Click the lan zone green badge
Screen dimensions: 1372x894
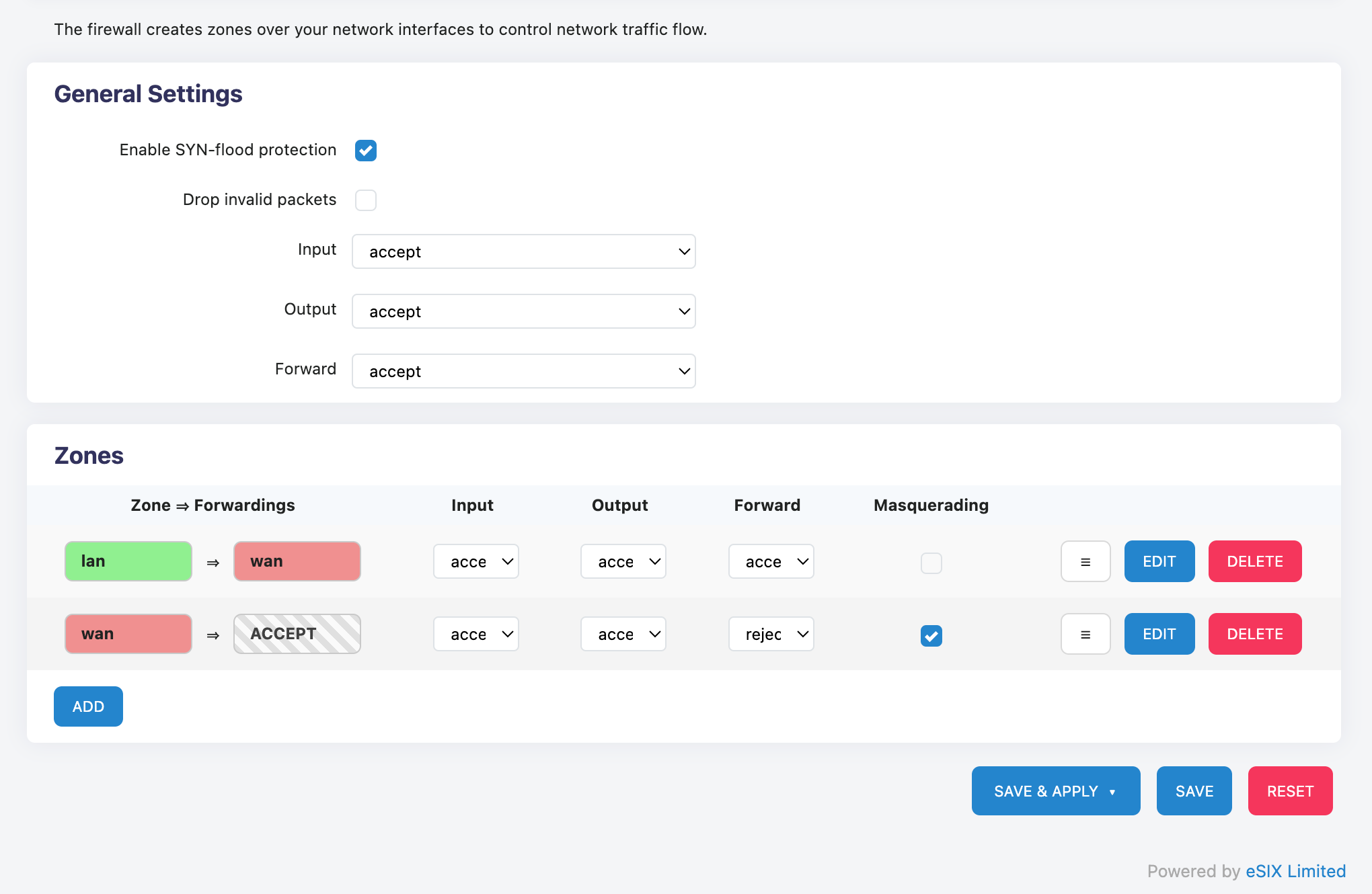128,562
